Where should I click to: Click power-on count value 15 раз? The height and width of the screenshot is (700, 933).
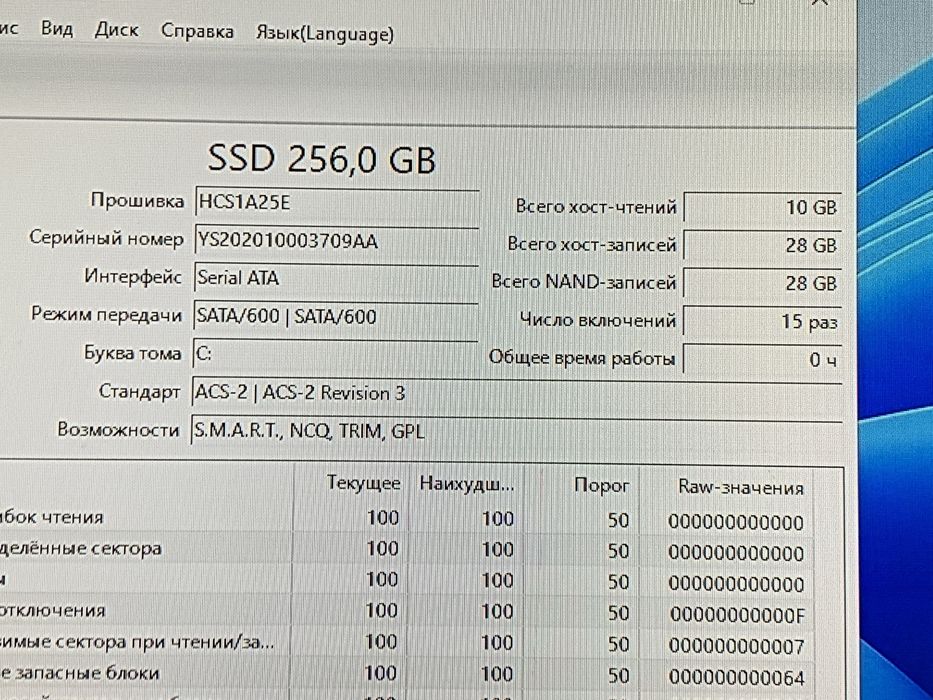tap(762, 321)
